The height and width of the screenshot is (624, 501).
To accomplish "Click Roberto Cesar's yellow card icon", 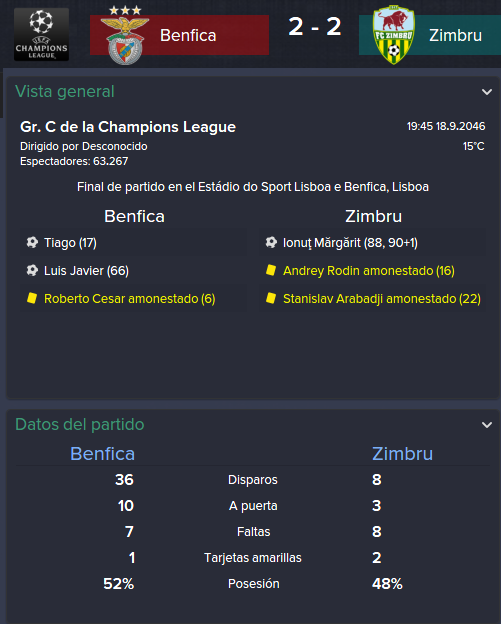I will tap(32, 298).
